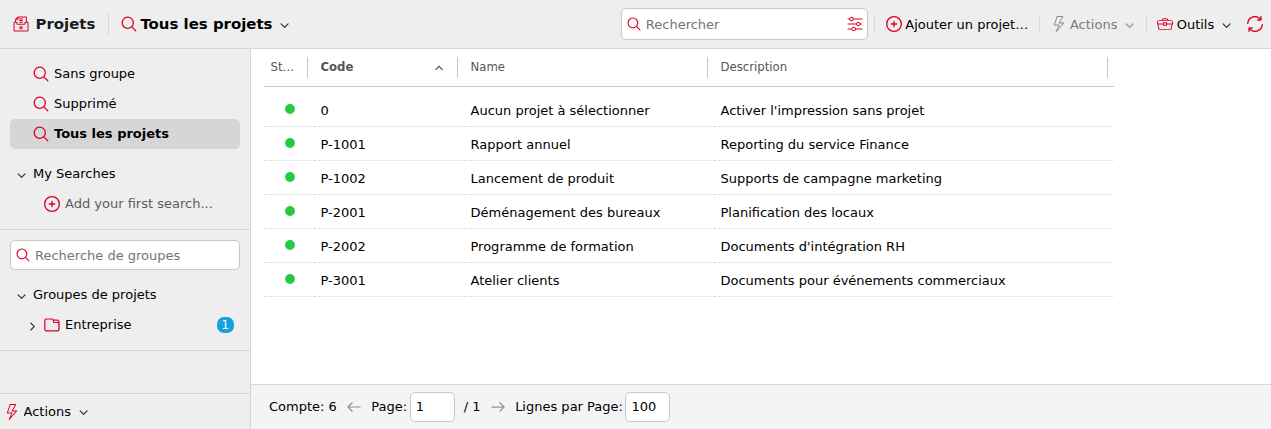Click Documents pour événements commerciaux description
The width and height of the screenshot is (1271, 429).
863,280
